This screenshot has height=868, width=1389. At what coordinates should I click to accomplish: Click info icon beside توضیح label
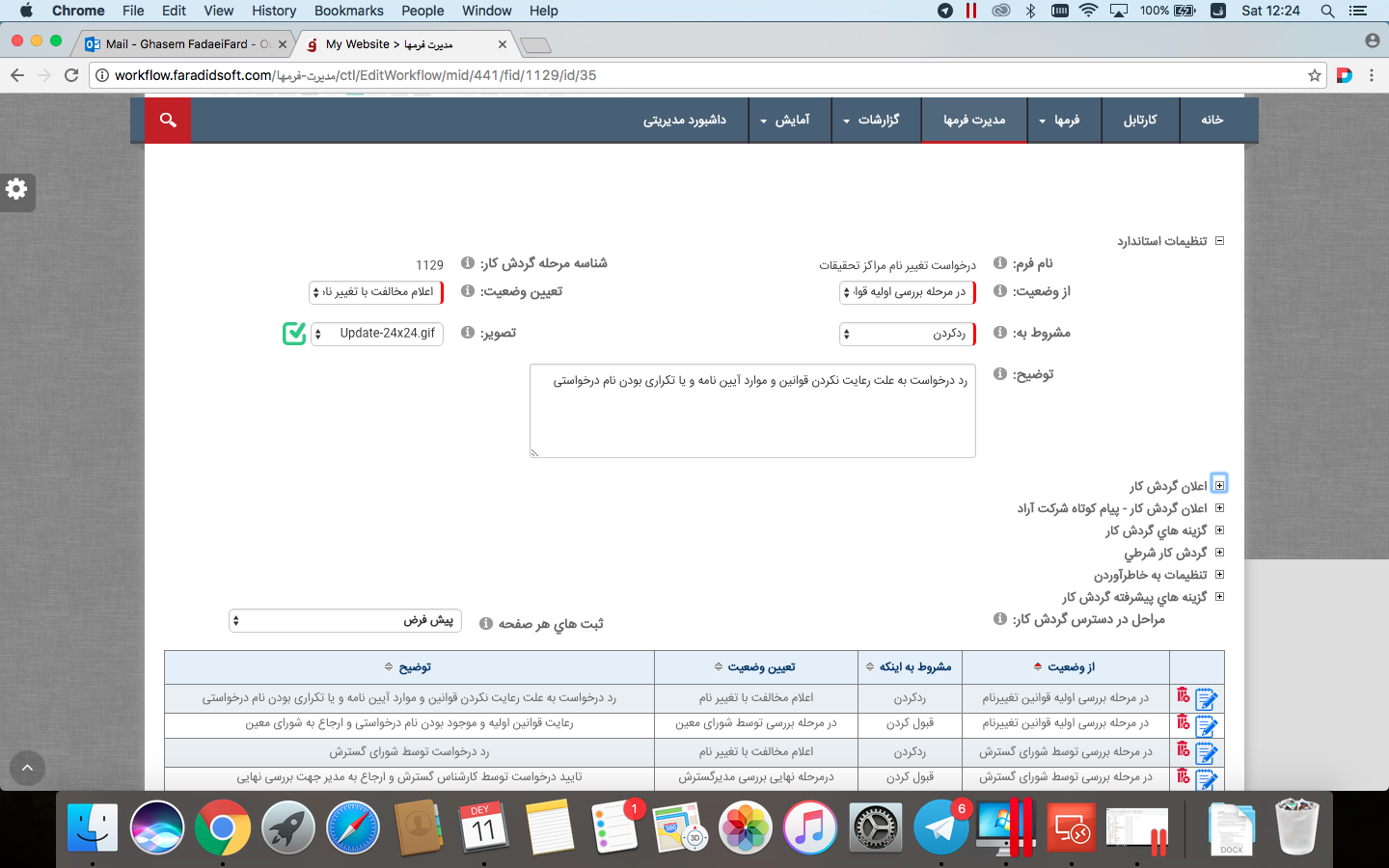(x=1000, y=374)
